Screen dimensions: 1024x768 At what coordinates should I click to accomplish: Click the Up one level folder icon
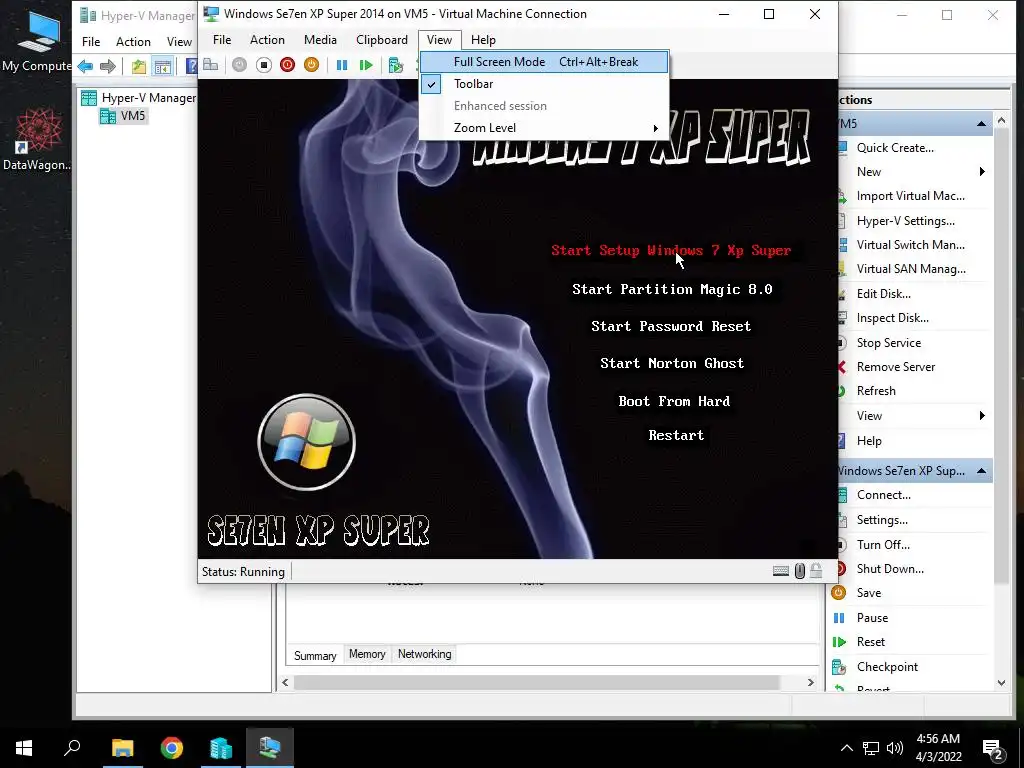[x=138, y=66]
